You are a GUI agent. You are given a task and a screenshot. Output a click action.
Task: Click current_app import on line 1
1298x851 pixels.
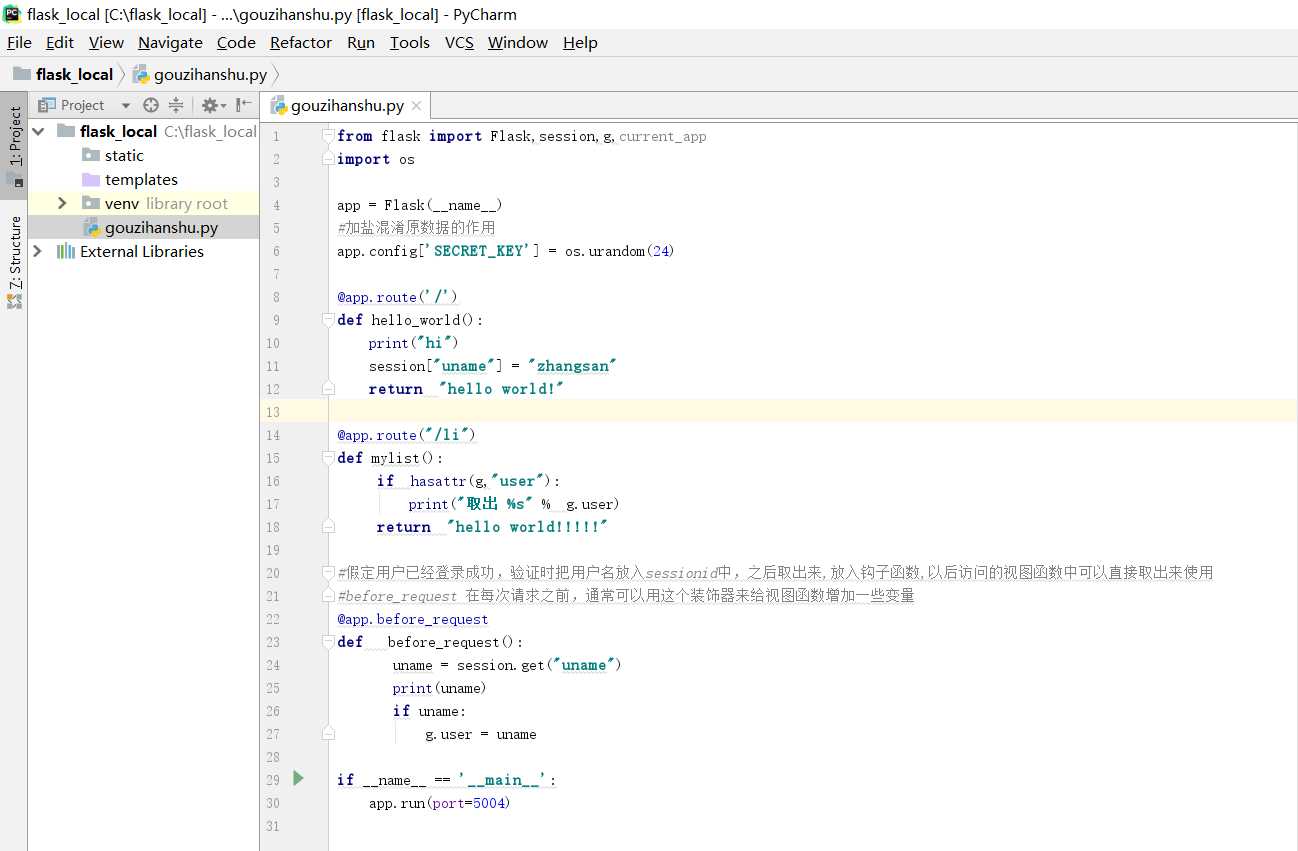[663, 135]
